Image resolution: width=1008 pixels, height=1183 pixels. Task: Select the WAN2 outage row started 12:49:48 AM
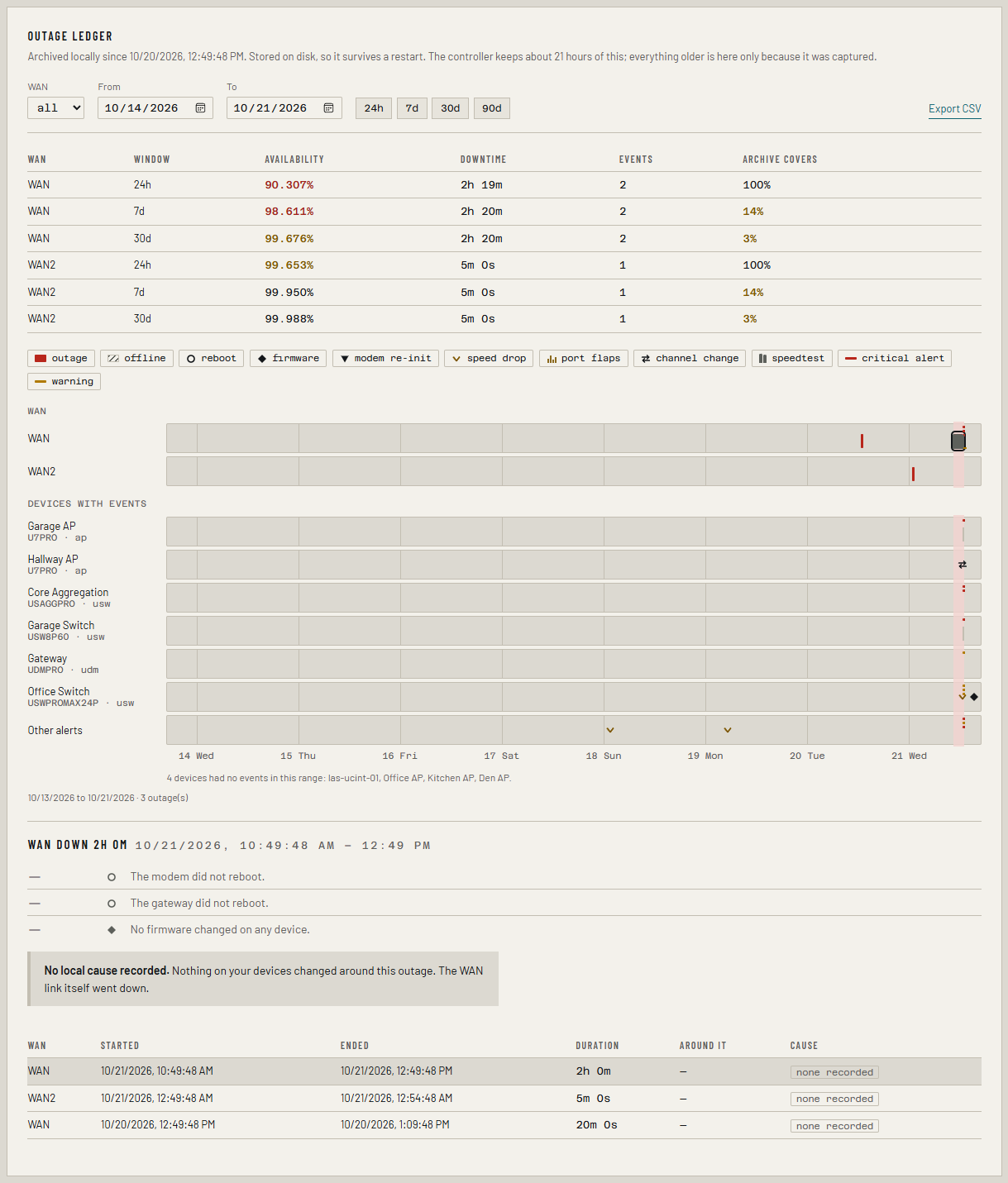pyautogui.click(x=504, y=1099)
